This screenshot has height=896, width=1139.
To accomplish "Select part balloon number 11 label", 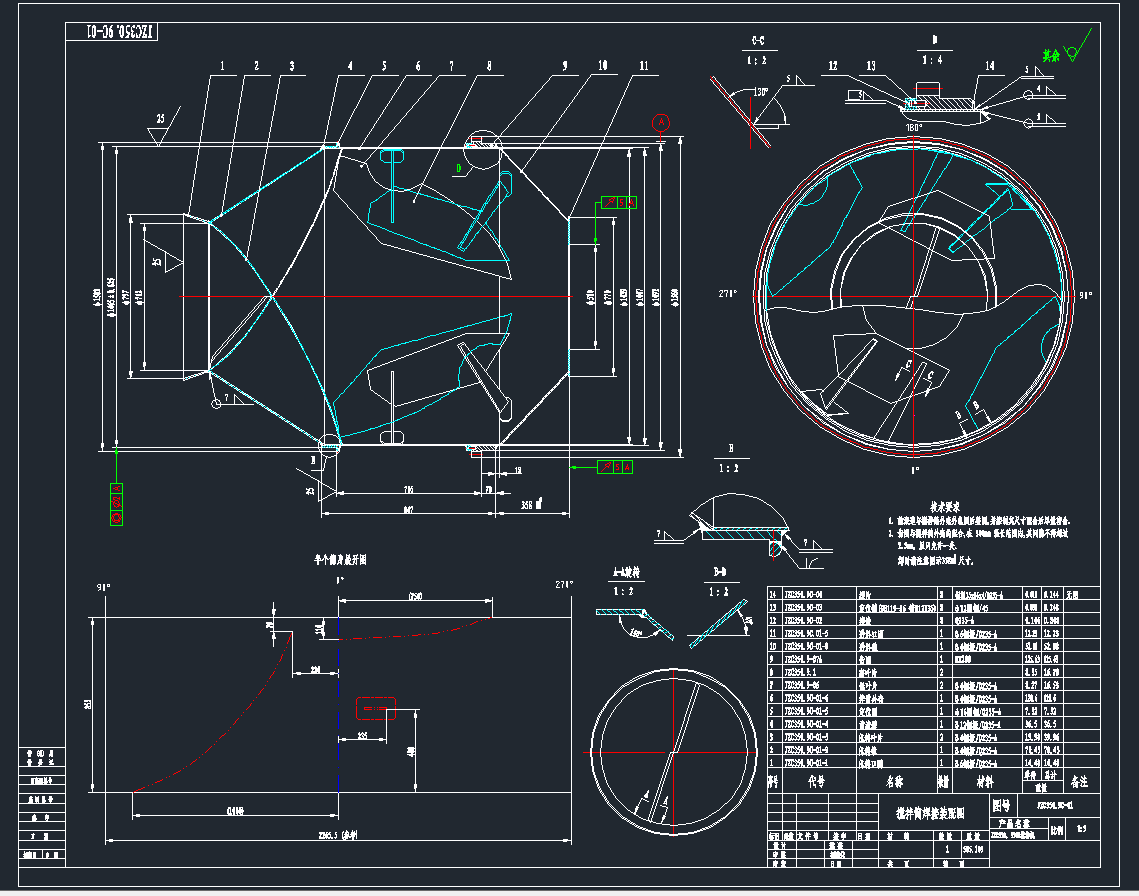I will pos(644,66).
